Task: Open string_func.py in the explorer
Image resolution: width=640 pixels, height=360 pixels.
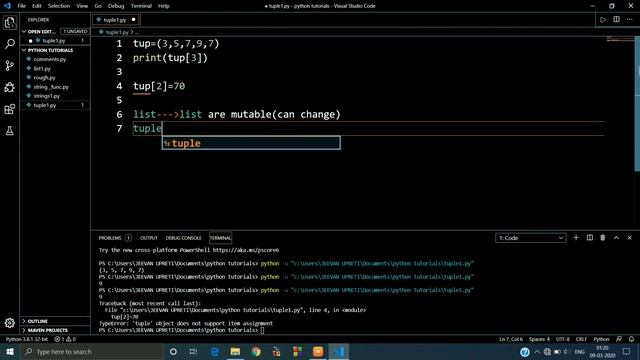Action: [x=51, y=87]
